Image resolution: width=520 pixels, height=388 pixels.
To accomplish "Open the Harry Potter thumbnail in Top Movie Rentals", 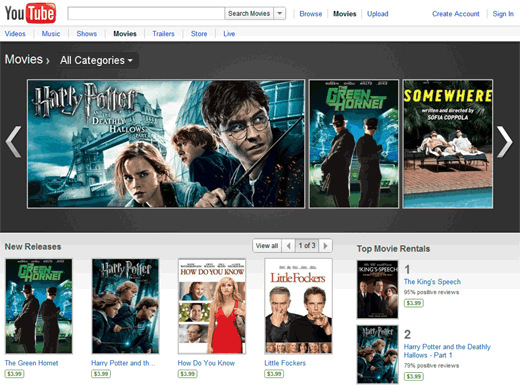I will [377, 354].
